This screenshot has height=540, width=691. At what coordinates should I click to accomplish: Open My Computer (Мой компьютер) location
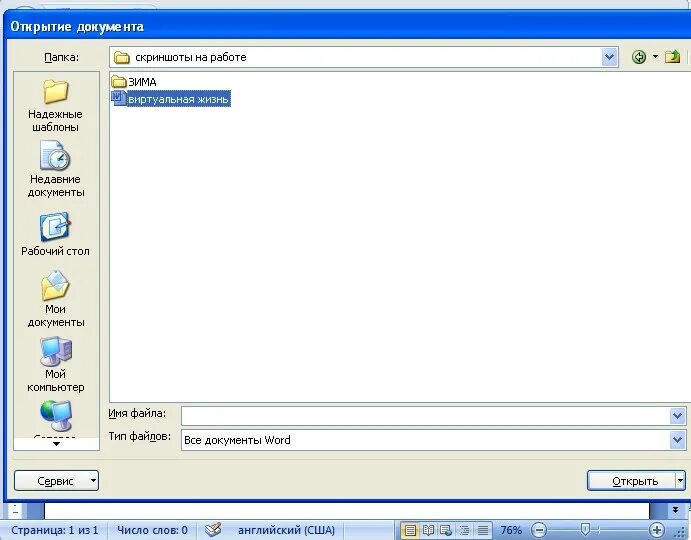point(55,364)
